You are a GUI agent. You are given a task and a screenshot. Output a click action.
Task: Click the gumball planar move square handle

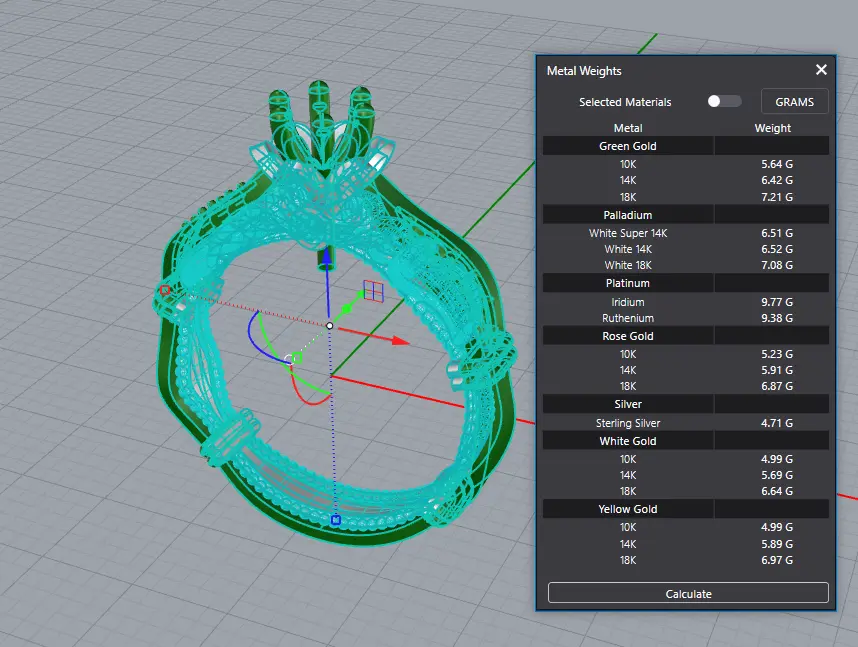point(373,291)
